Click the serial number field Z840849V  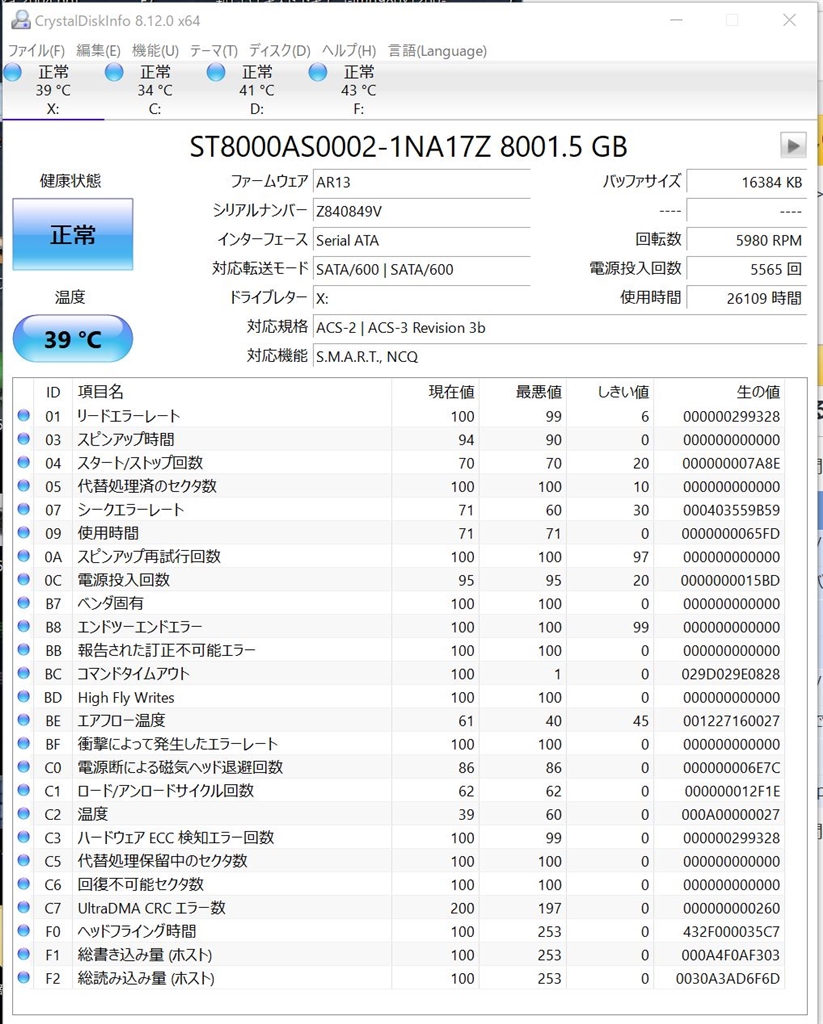point(421,211)
